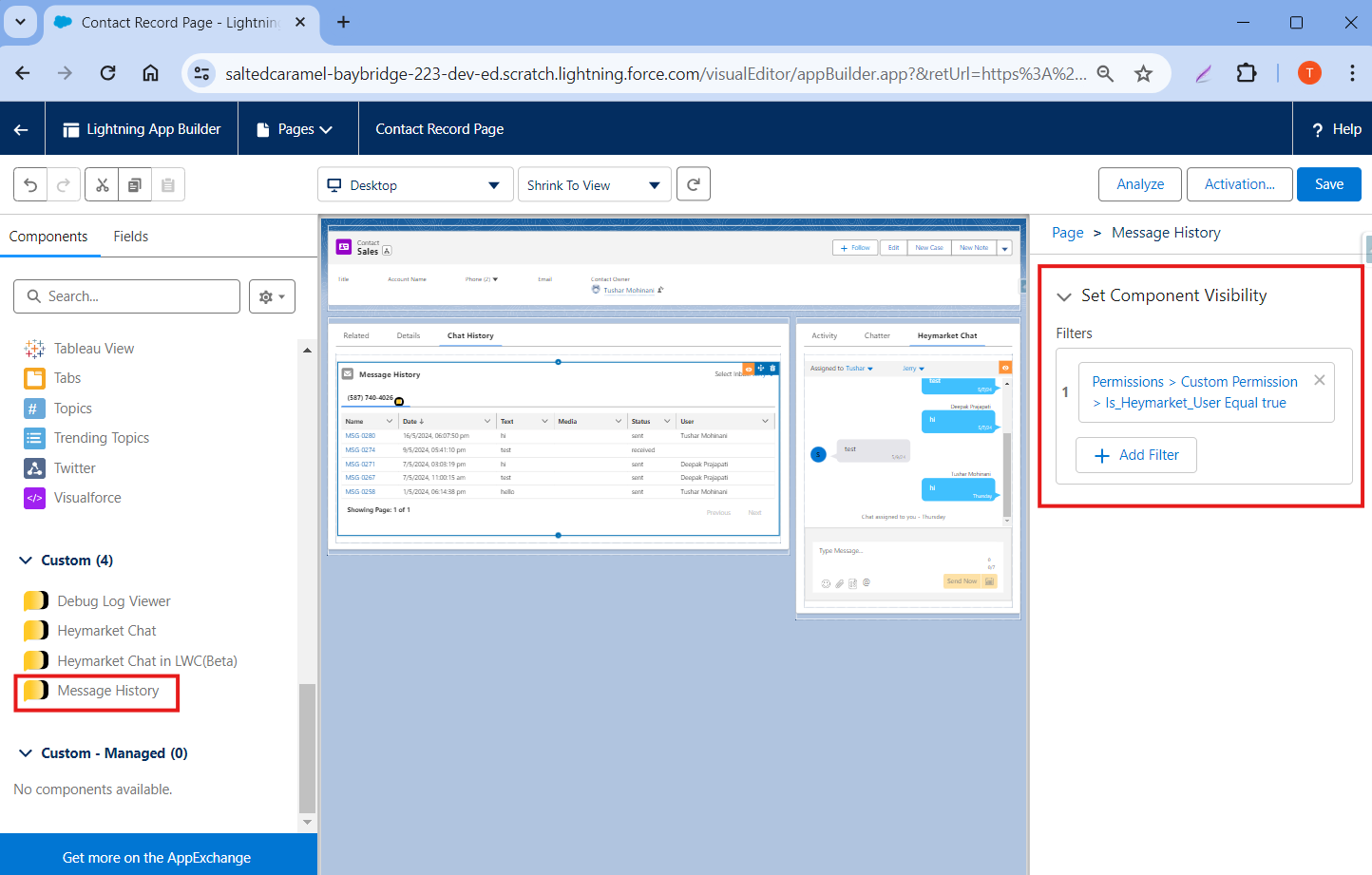Collapse the Set Component Visibility section
This screenshot has width=1372, height=875.
[x=1064, y=296]
